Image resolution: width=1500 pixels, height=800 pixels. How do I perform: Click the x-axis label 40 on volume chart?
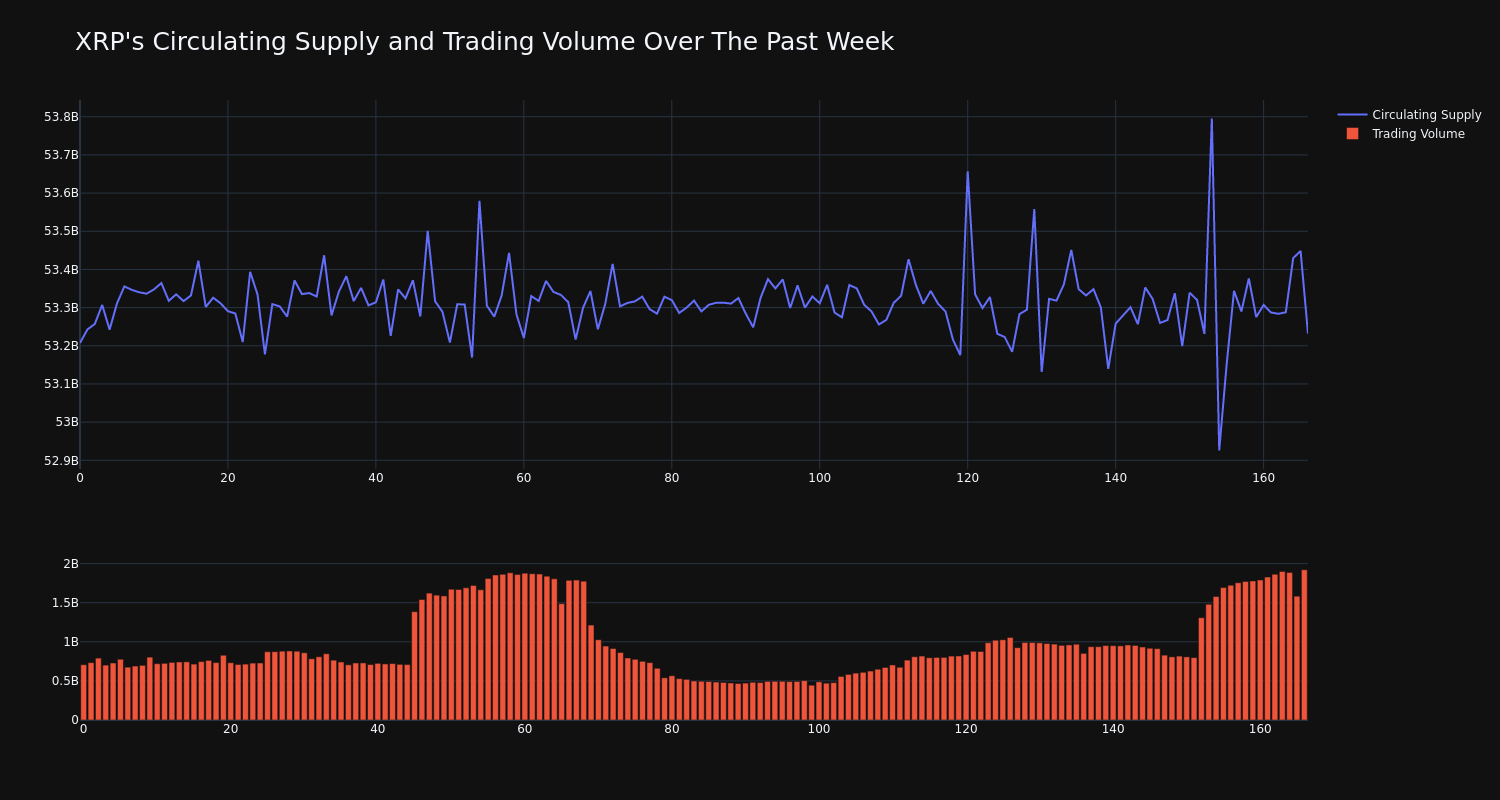coord(377,729)
